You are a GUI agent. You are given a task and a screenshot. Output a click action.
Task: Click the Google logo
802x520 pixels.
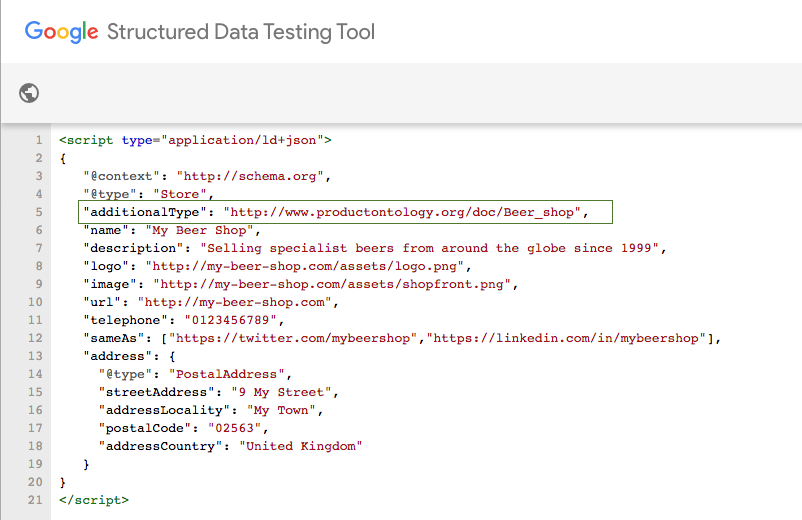61,31
